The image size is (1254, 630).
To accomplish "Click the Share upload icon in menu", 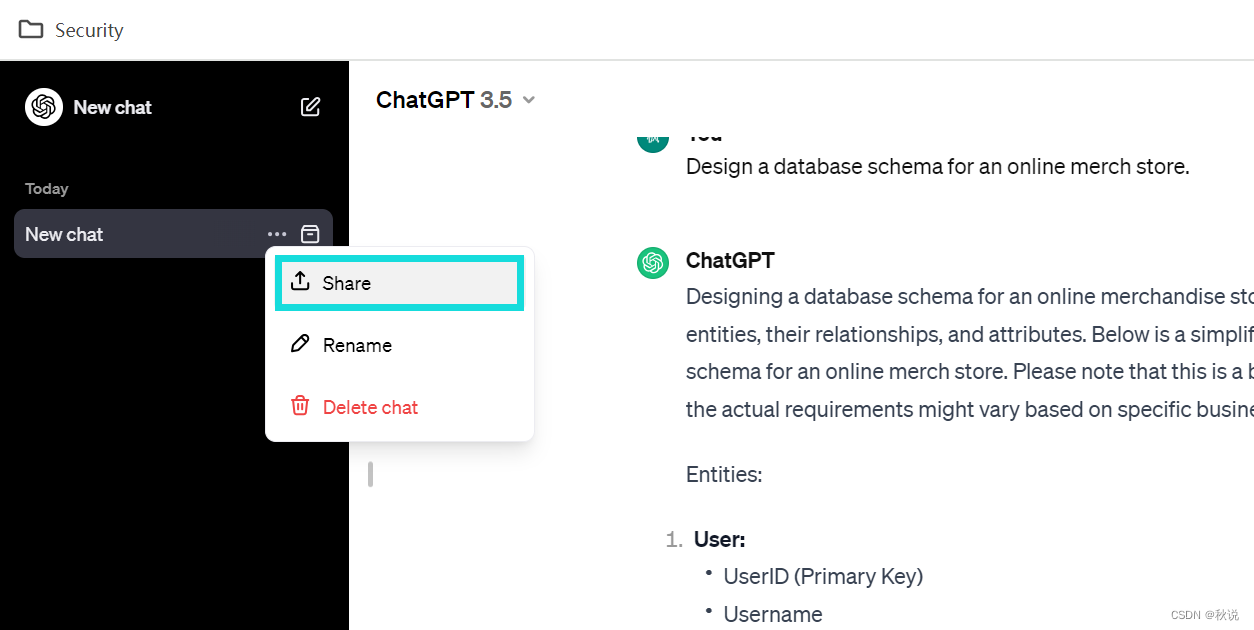I will pos(300,282).
